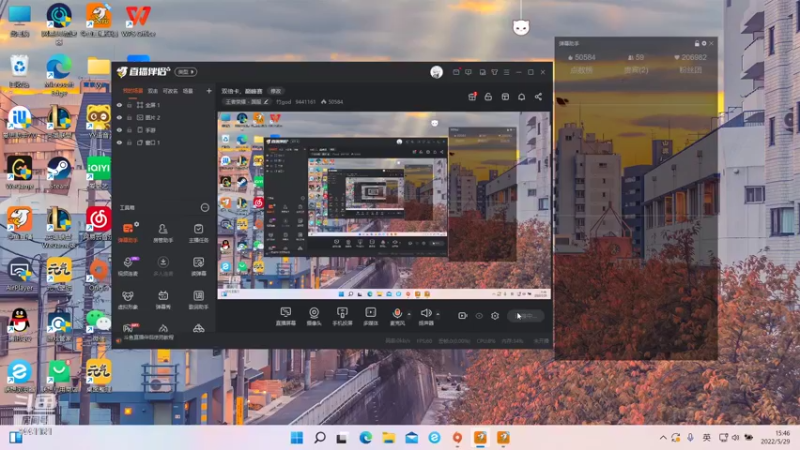Select the 窗口 1 source row
This screenshot has width=800, height=450.
pos(163,143)
